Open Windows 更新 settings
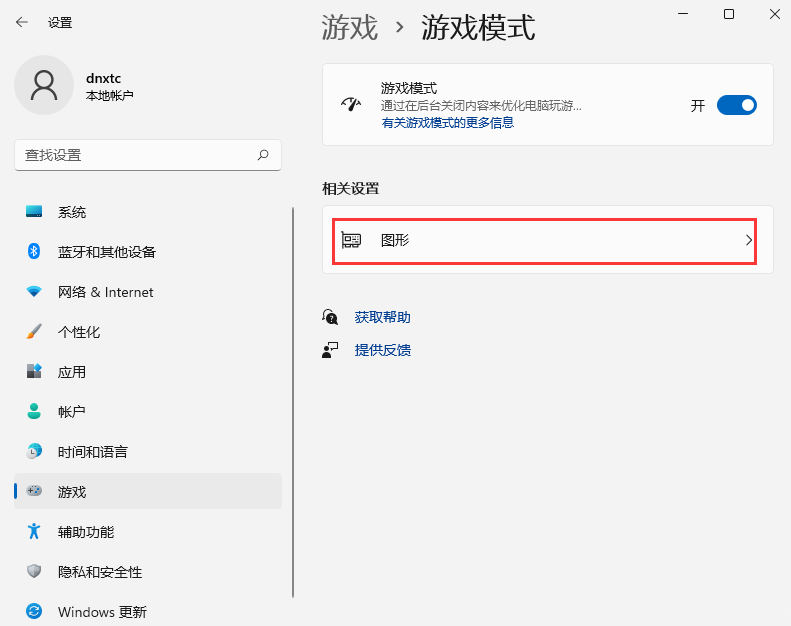Screen dimensions: 791x626 (148, 611)
